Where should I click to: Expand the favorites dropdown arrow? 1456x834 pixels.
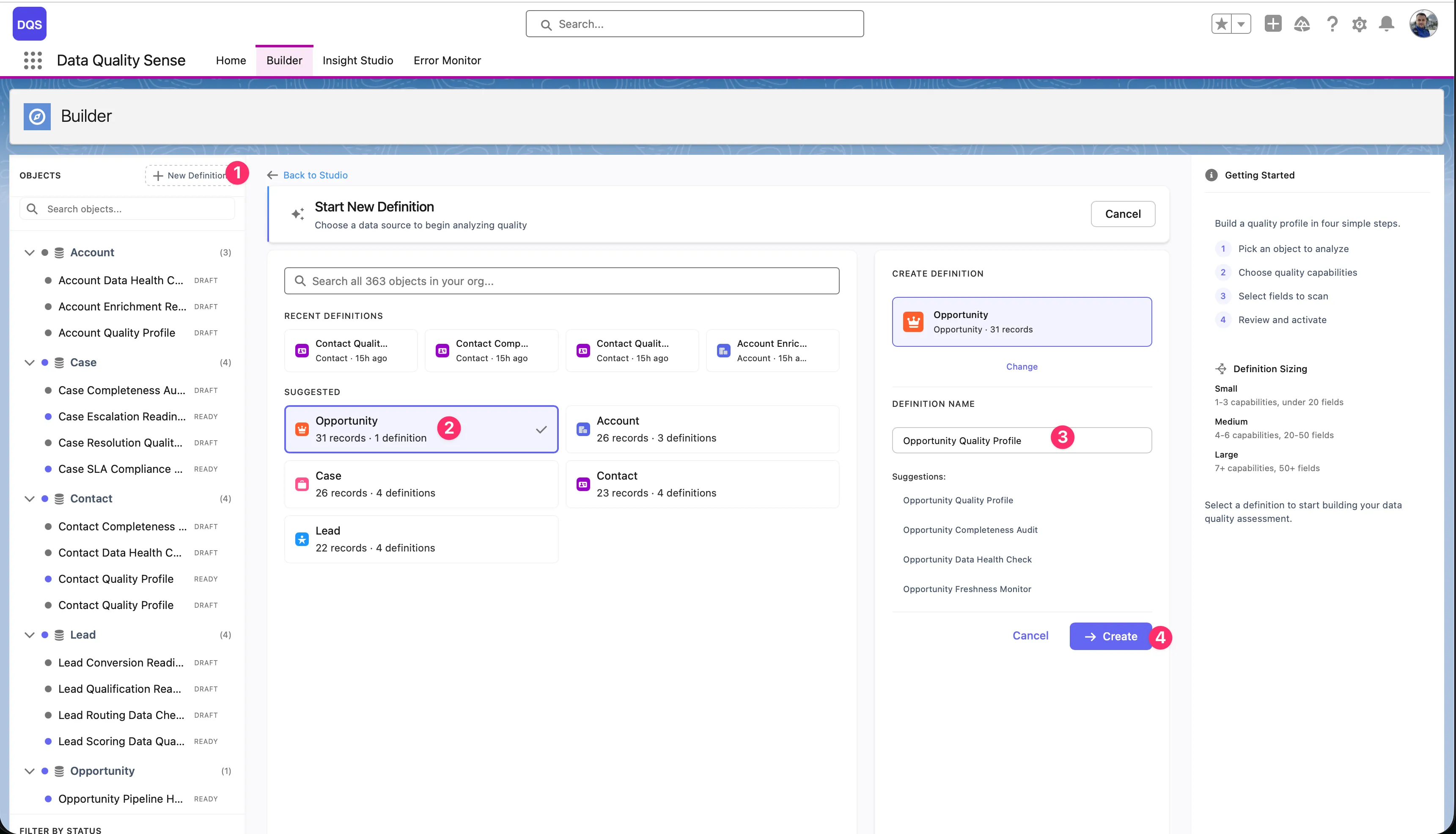pyautogui.click(x=1241, y=24)
